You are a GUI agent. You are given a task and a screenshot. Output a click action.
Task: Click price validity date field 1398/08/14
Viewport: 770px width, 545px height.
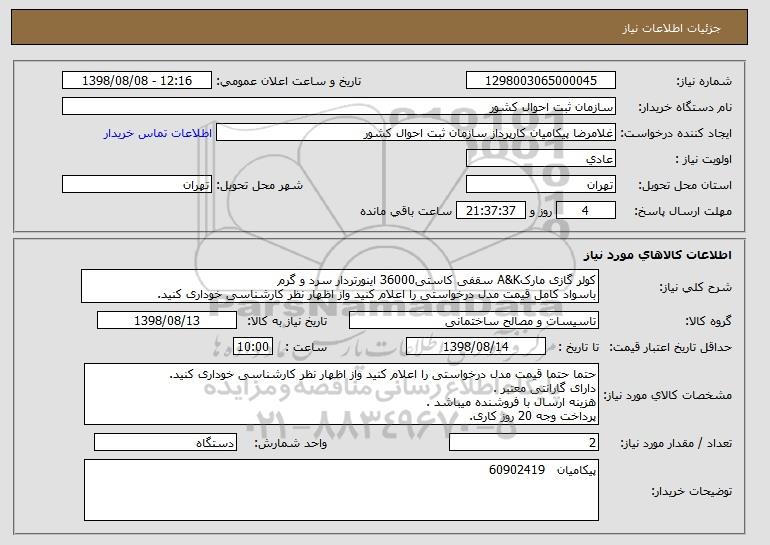point(476,347)
